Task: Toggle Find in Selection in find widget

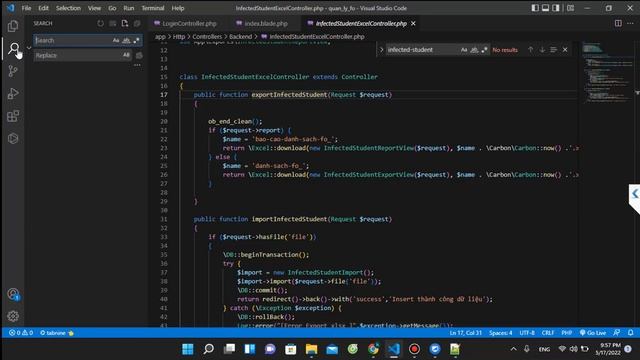Action: click(553, 50)
